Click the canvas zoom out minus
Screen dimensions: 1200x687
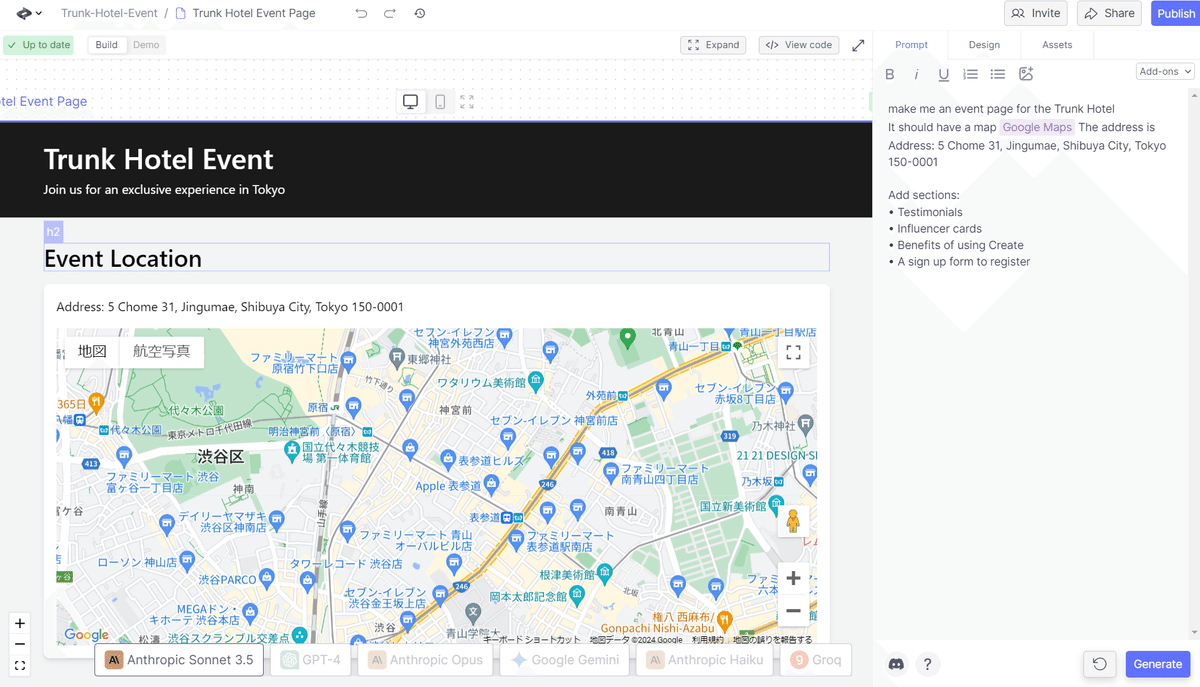(20, 644)
